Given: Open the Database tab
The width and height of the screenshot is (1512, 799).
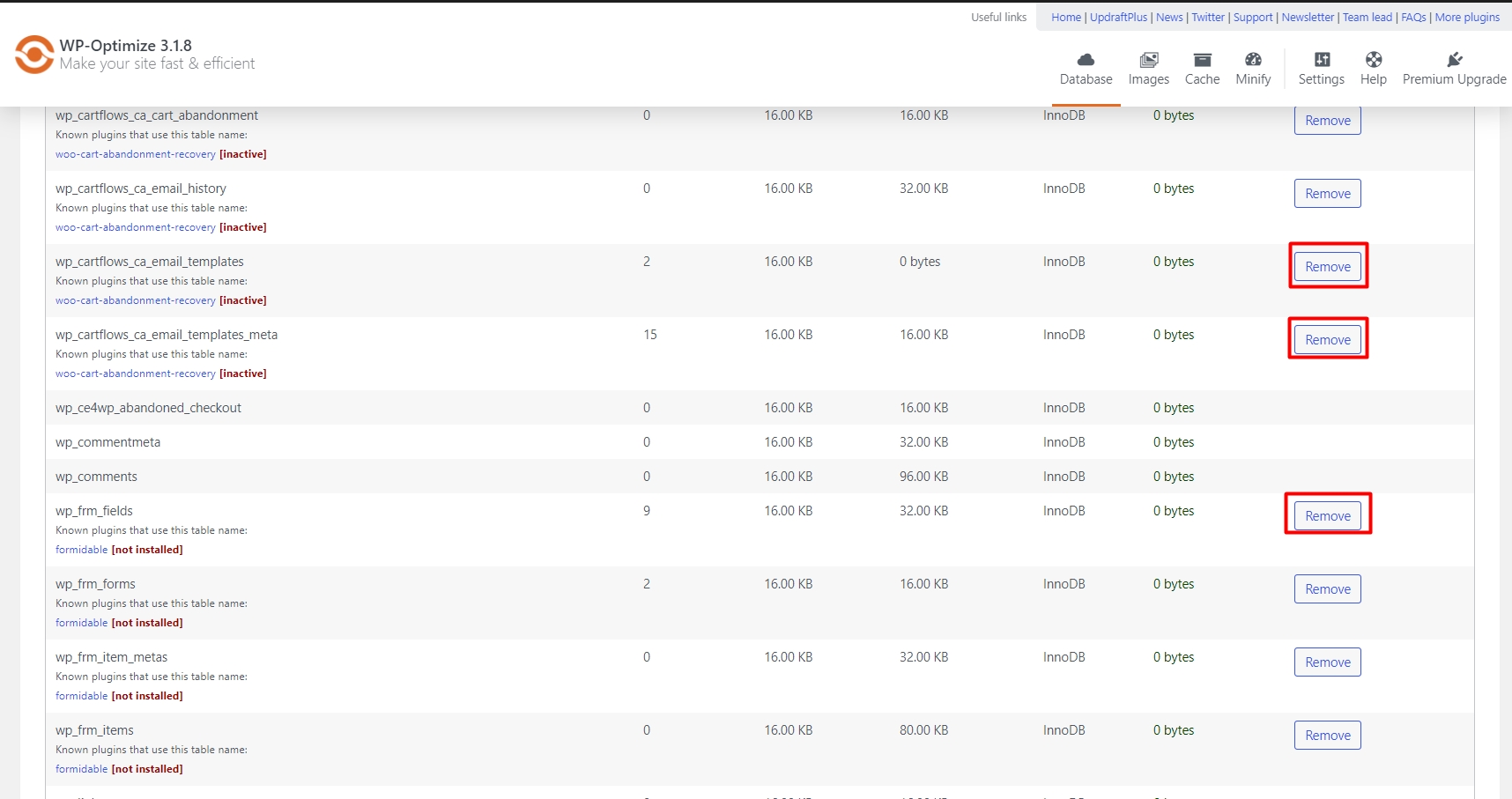Looking at the screenshot, I should tap(1086, 69).
